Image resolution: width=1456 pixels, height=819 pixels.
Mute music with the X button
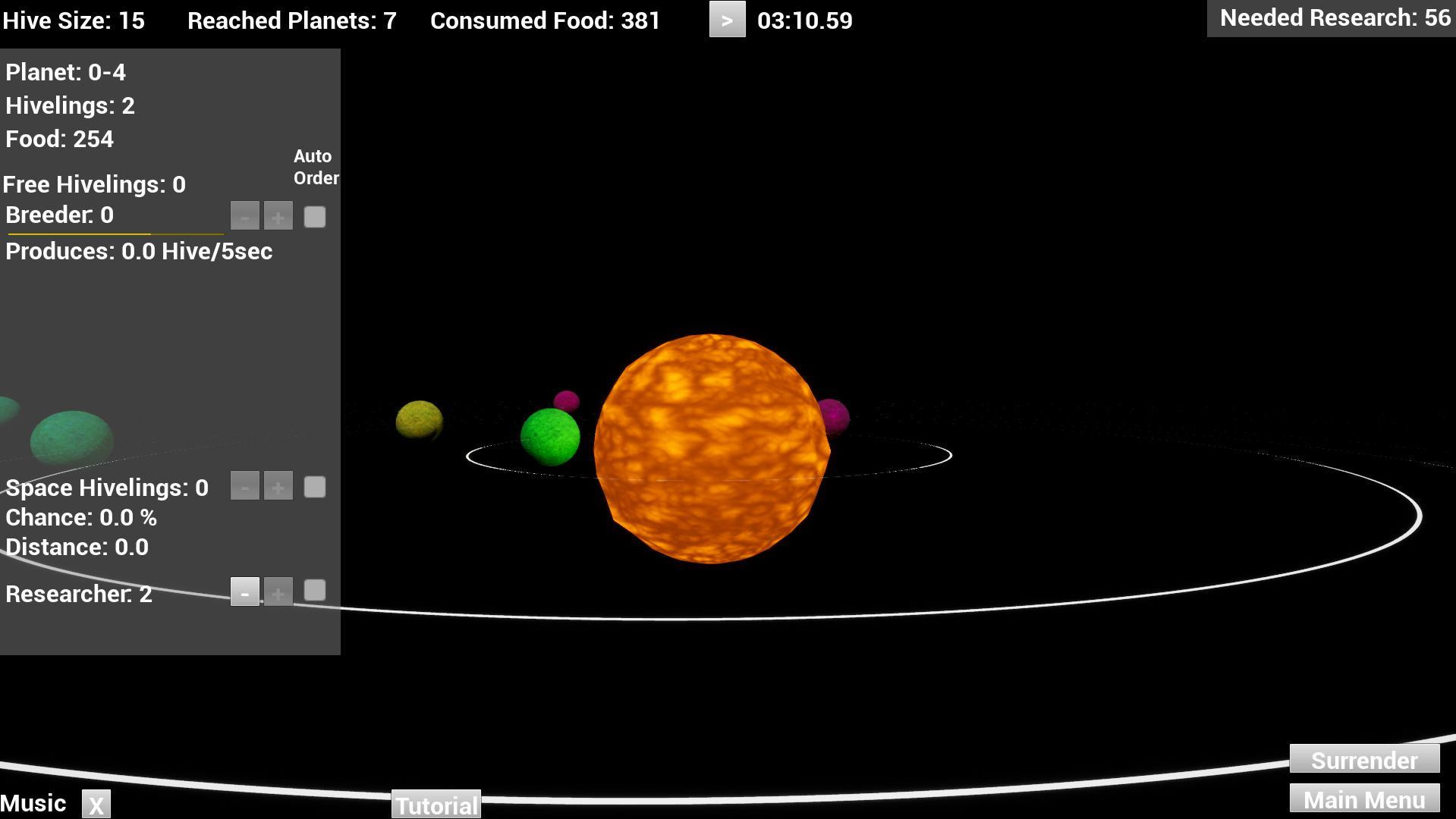[x=96, y=805]
